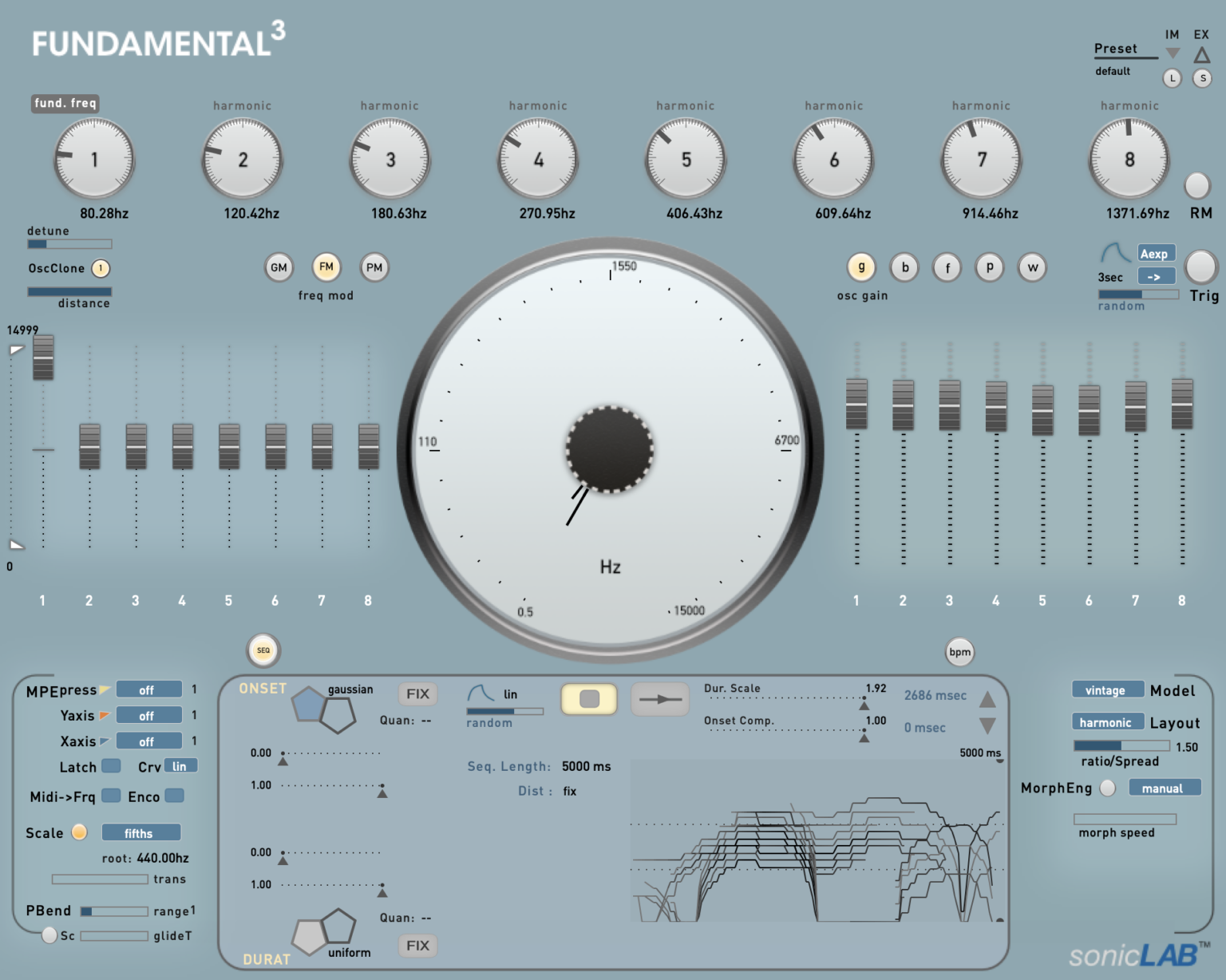Viewport: 1226px width, 980px height.
Task: Open the IM preset import dropdown
Action: click(x=1172, y=52)
